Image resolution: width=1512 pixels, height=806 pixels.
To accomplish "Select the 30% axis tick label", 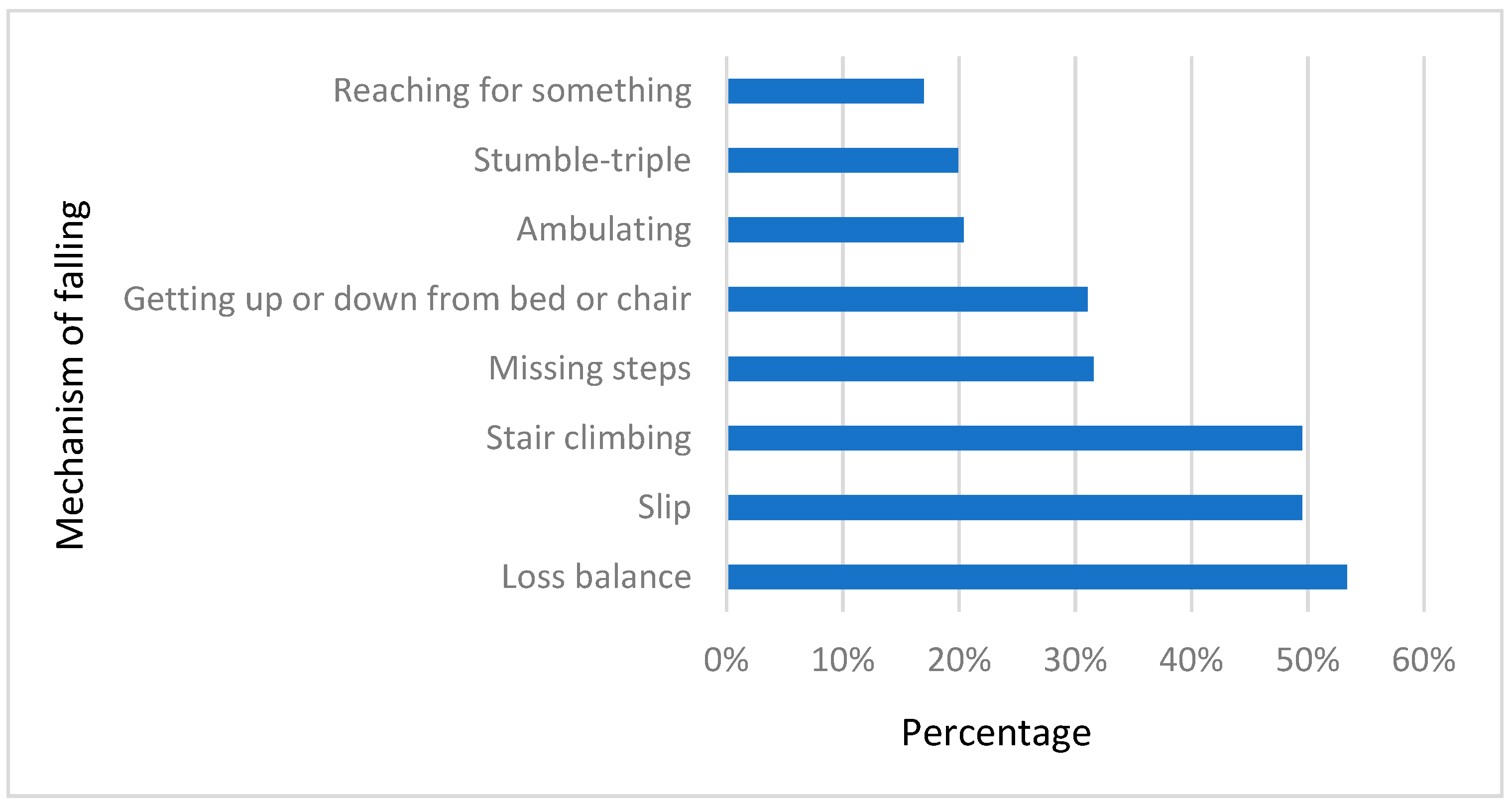I will coord(1075,660).
